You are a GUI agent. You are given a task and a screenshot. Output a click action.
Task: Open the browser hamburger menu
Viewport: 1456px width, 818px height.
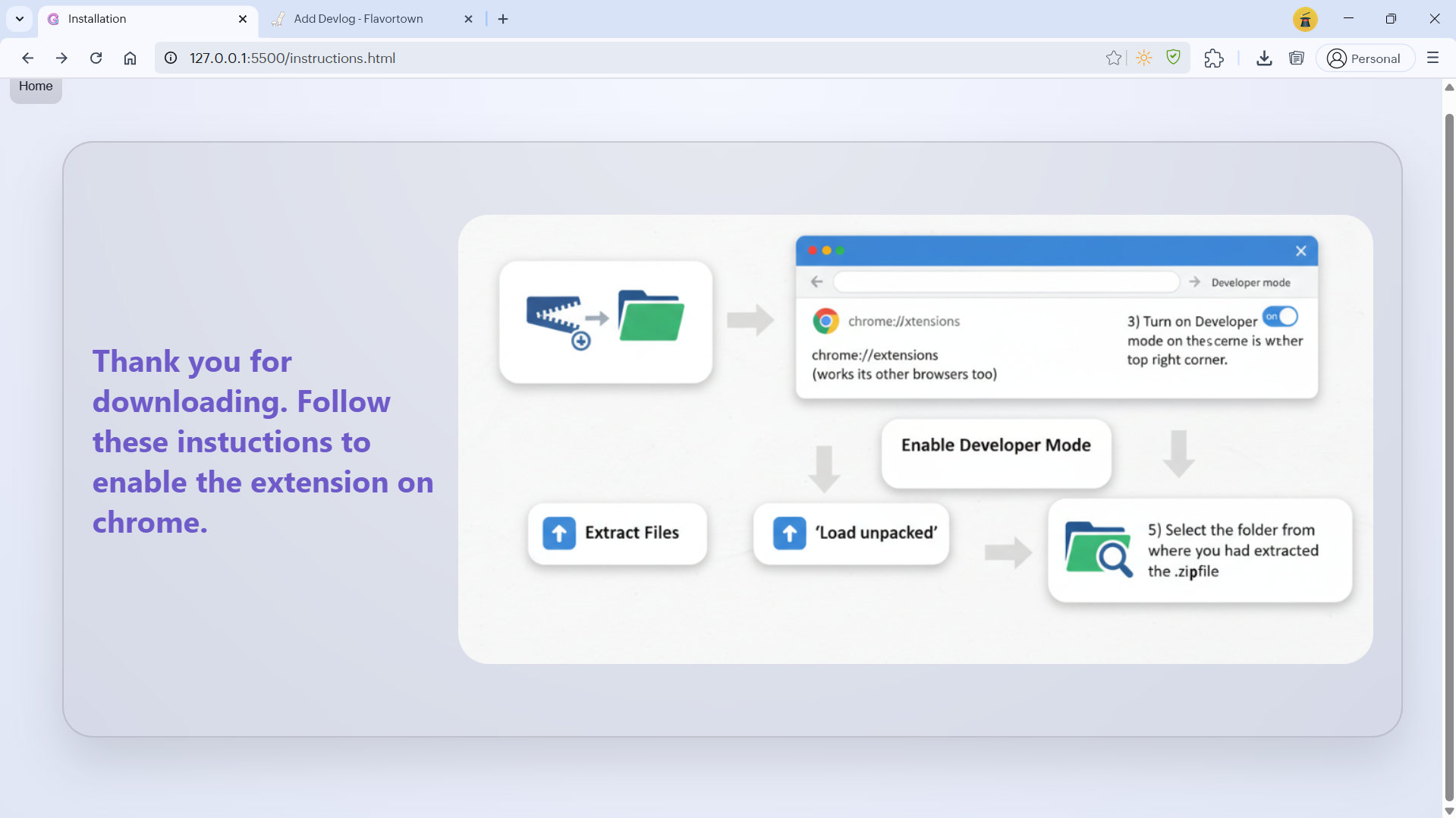coord(1432,58)
